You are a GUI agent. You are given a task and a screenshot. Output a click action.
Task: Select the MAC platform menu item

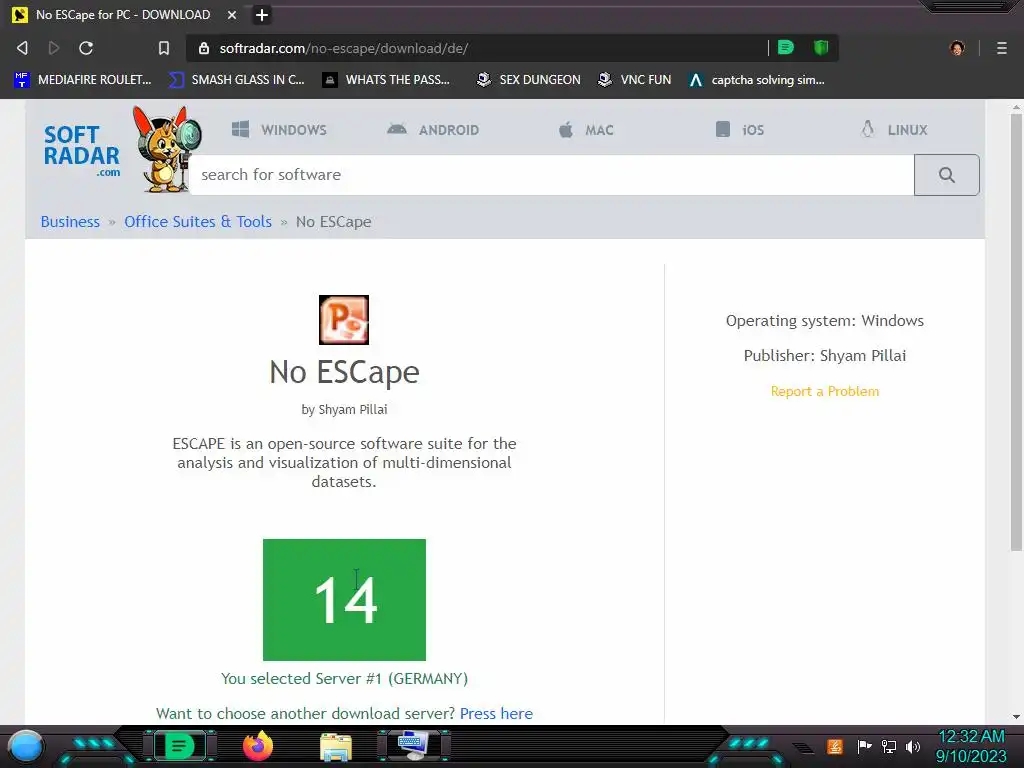click(x=586, y=129)
